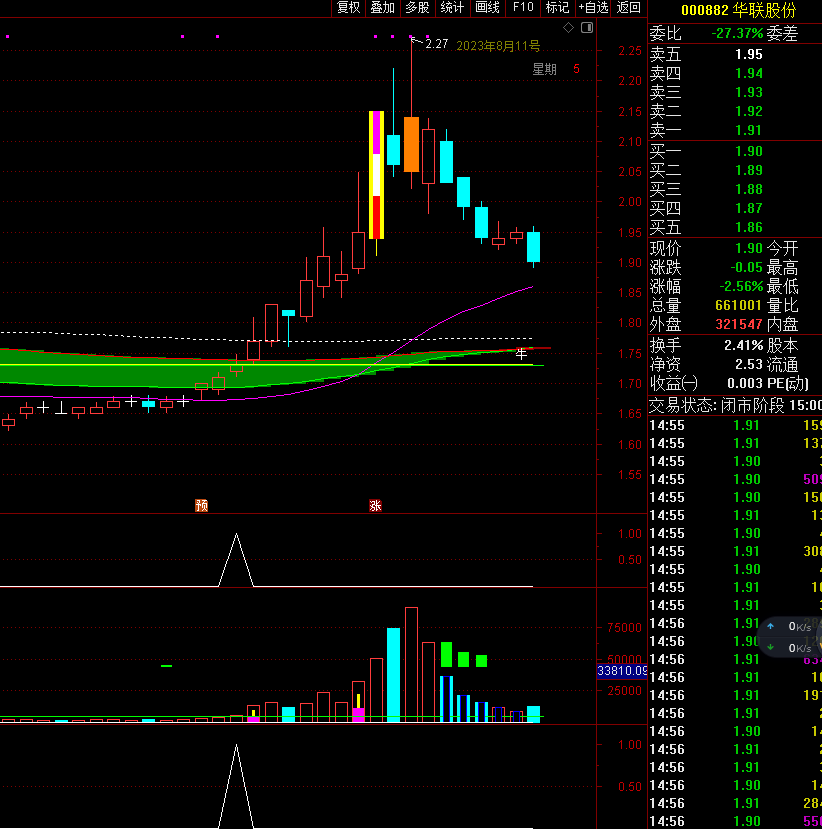Click the upload speed arrow in network widget
The image size is (822, 829).
point(770,626)
